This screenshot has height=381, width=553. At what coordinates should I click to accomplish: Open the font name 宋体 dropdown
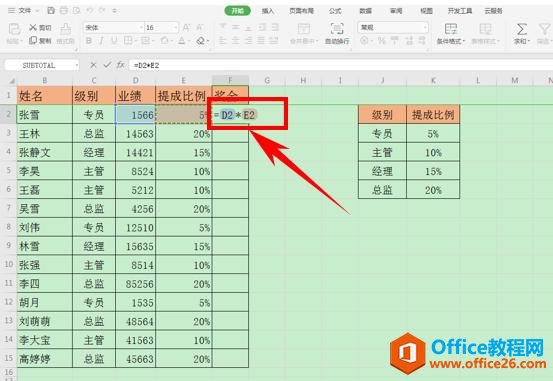[x=141, y=27]
